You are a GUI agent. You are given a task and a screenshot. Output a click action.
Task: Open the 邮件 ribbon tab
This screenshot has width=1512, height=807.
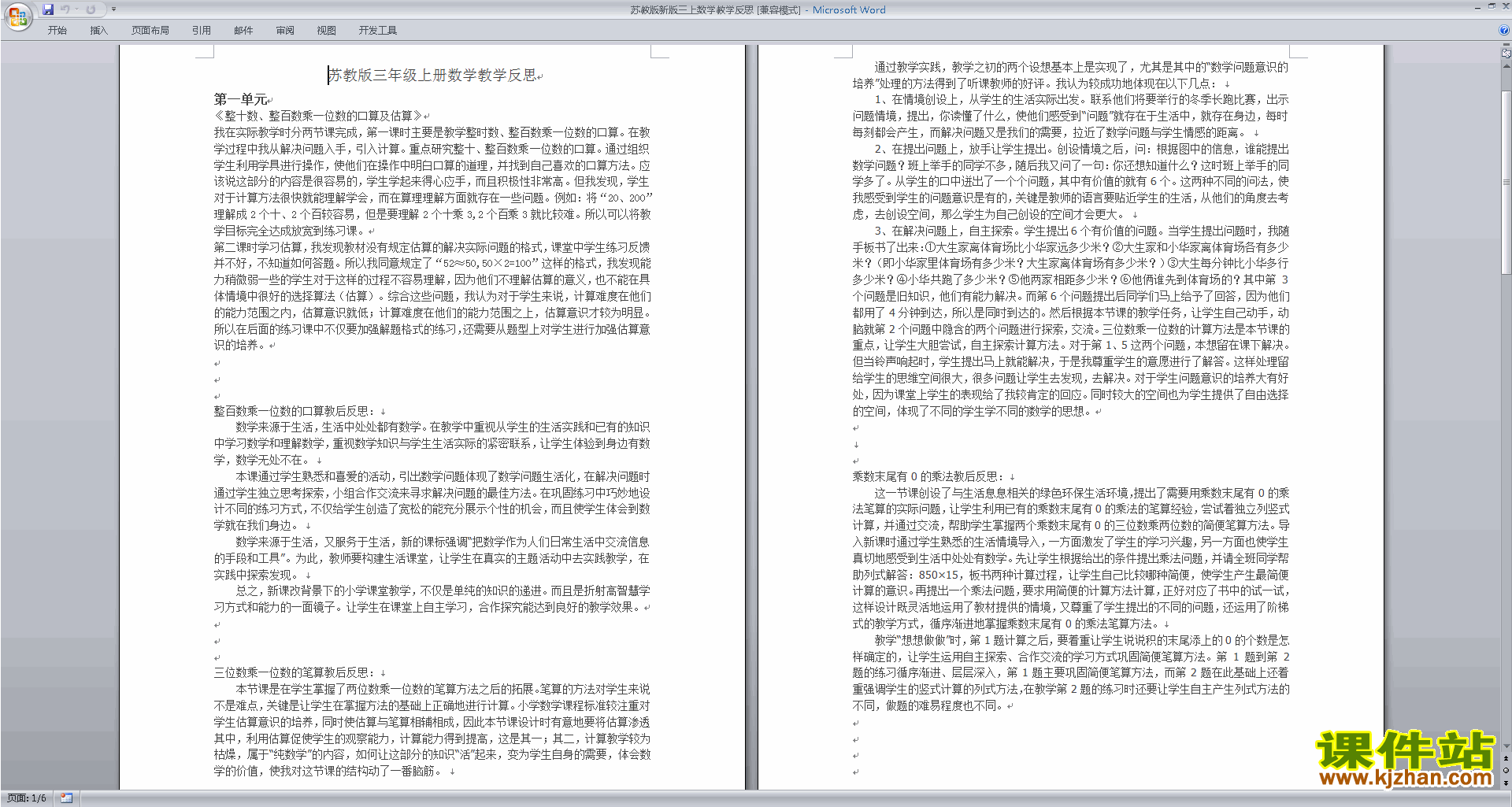tap(243, 31)
